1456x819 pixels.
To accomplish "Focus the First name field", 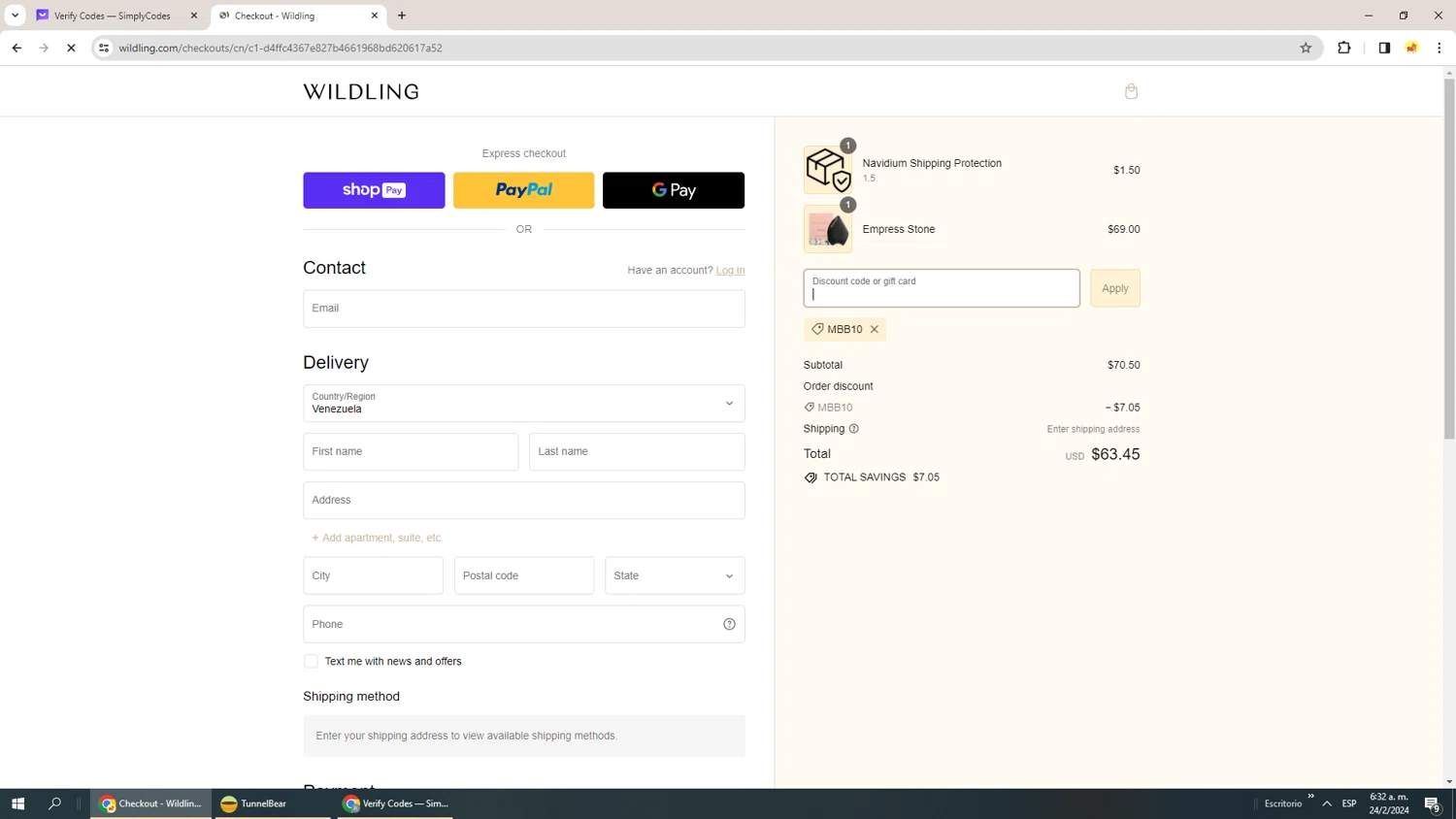I will click(411, 452).
